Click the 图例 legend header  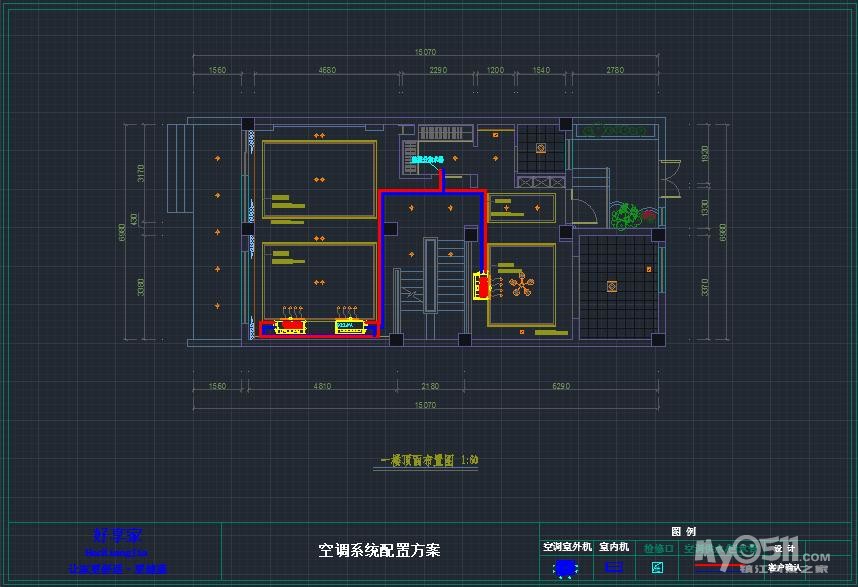[x=683, y=532]
